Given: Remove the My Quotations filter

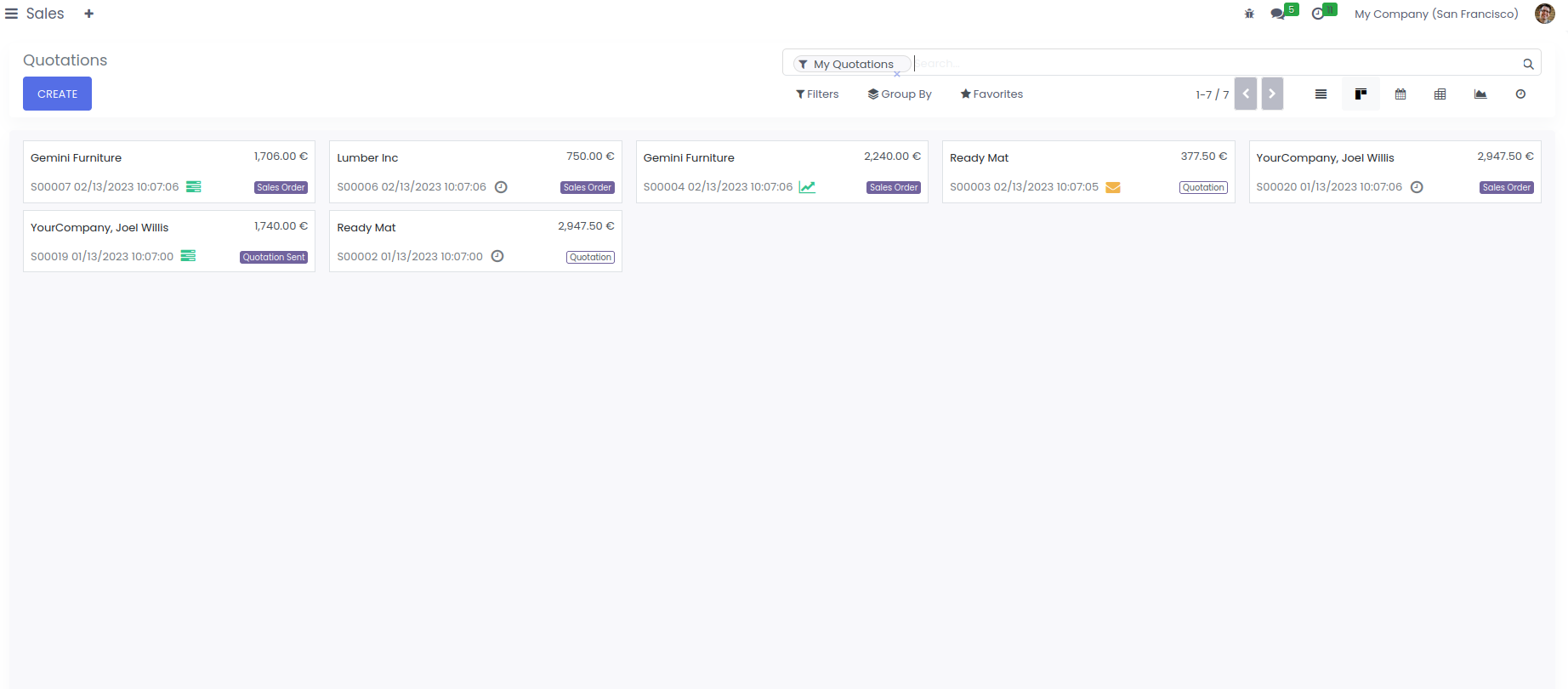Looking at the screenshot, I should click(x=897, y=74).
